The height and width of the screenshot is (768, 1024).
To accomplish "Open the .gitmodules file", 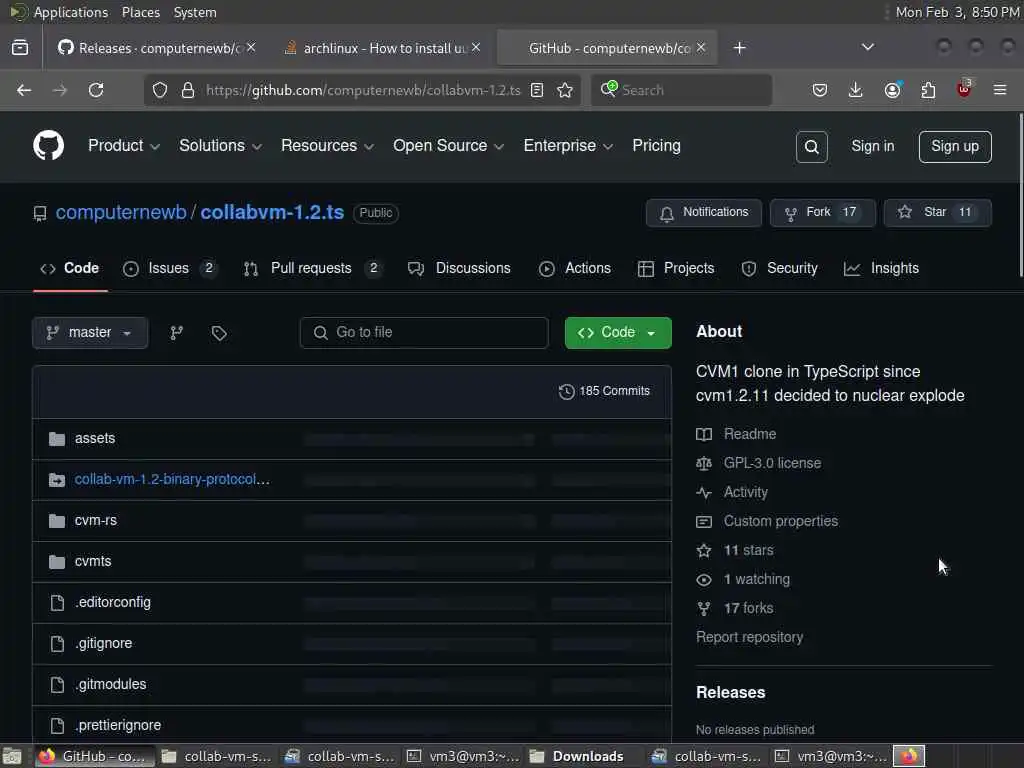I will click(110, 684).
